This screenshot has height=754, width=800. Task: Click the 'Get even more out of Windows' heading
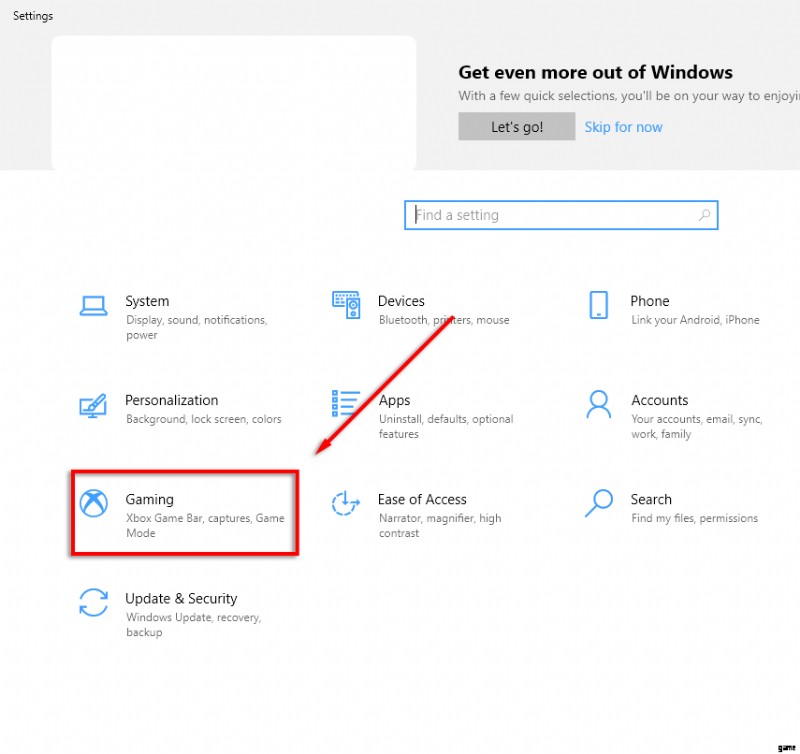pos(595,72)
